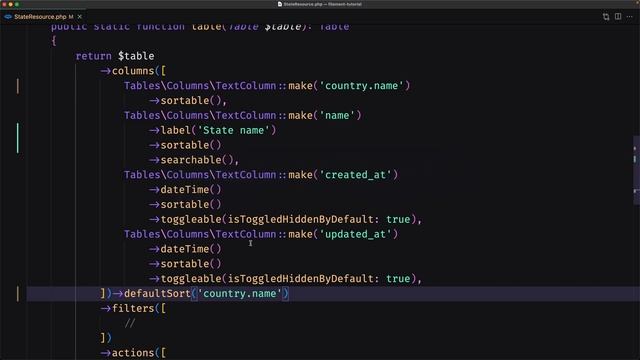Click the label 'State name' line
The height and width of the screenshot is (360, 640).
point(212,130)
